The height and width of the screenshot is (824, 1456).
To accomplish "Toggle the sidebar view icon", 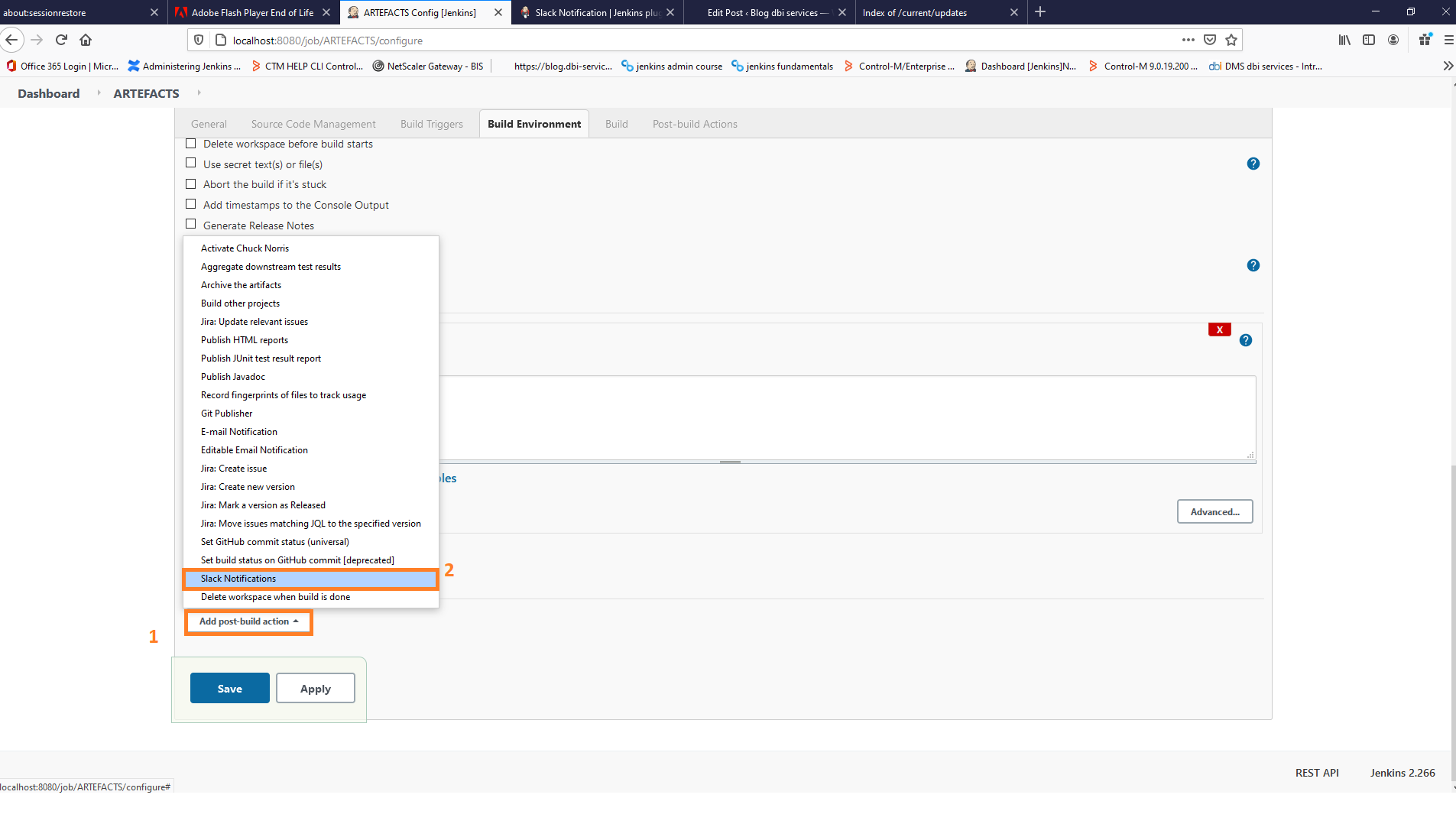I will (1369, 40).
